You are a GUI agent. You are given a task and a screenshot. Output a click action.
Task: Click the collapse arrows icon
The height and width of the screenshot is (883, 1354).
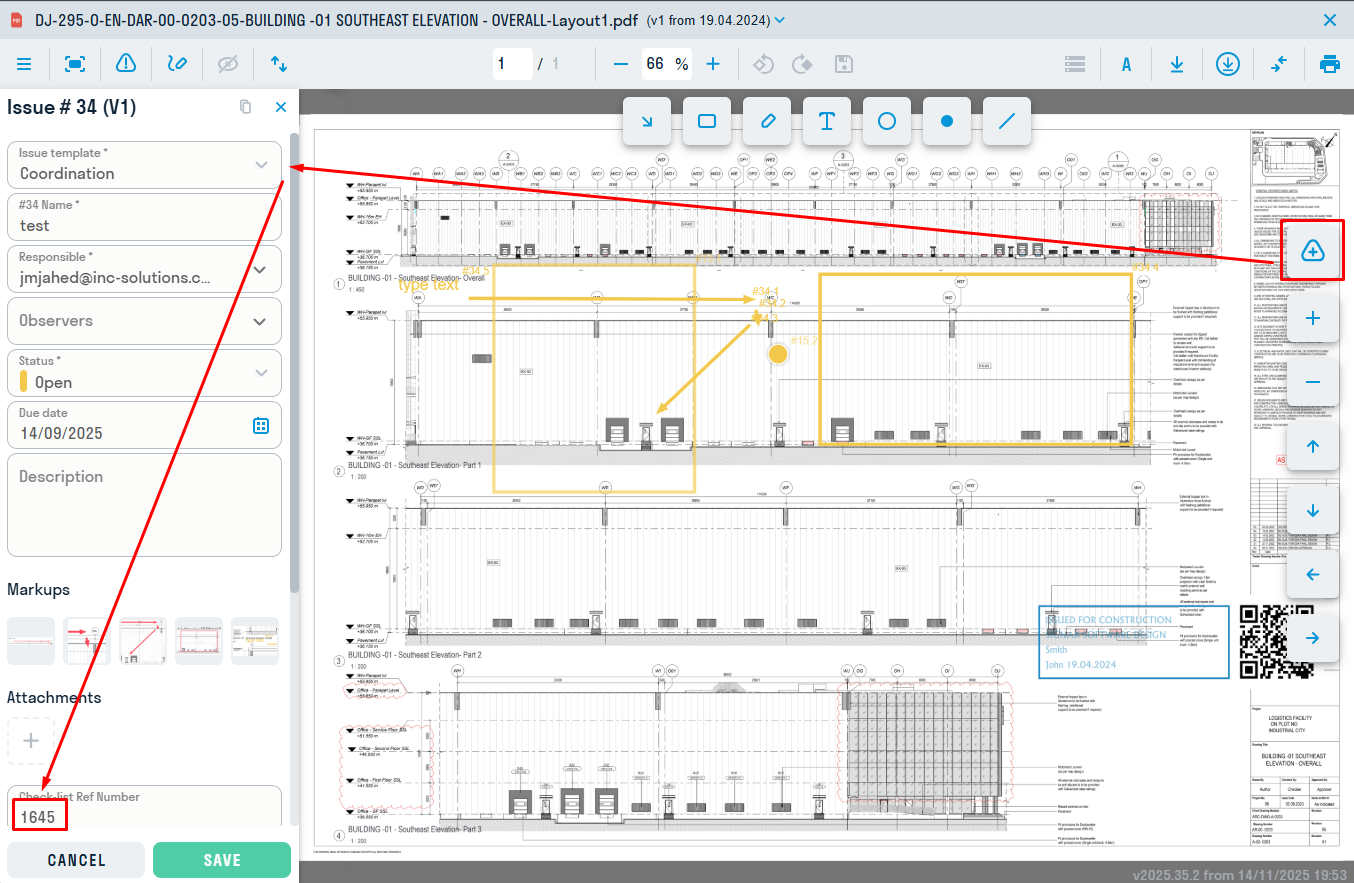[1279, 64]
